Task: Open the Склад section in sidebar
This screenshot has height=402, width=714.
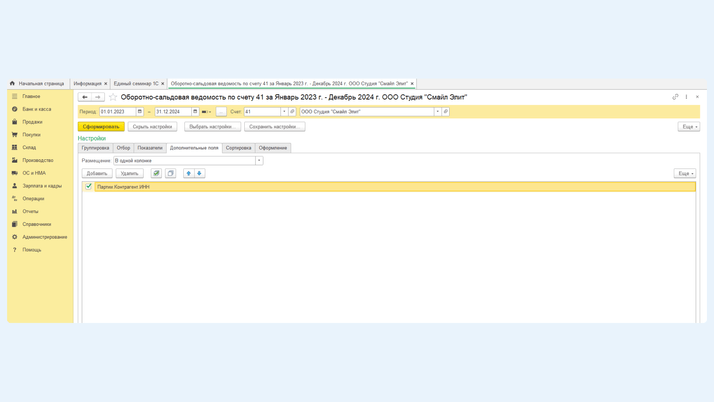Action: [x=29, y=147]
